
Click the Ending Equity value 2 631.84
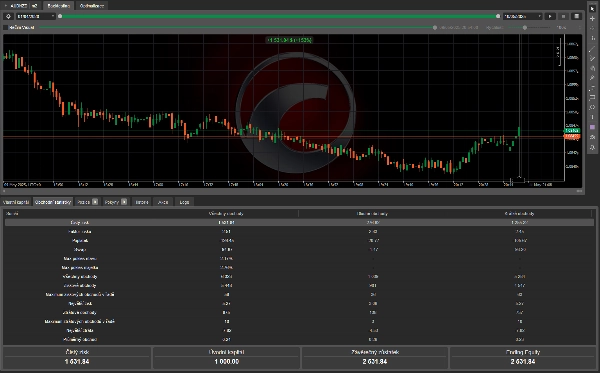click(x=522, y=362)
